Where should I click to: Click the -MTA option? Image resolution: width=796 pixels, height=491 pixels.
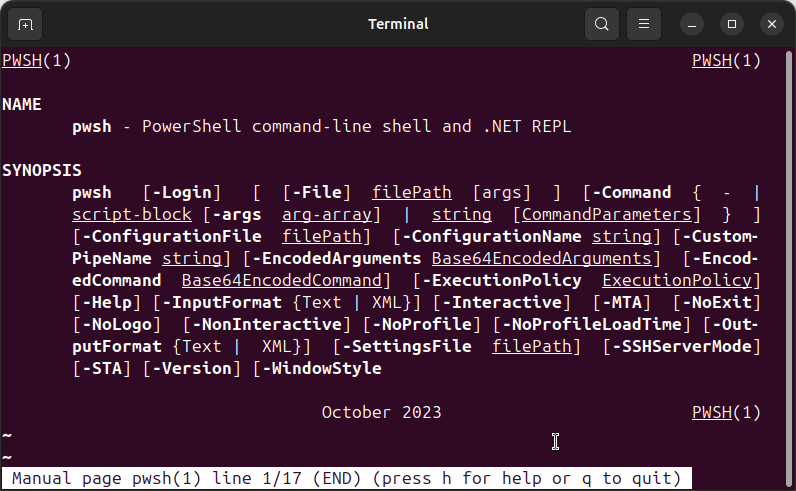click(x=621, y=303)
